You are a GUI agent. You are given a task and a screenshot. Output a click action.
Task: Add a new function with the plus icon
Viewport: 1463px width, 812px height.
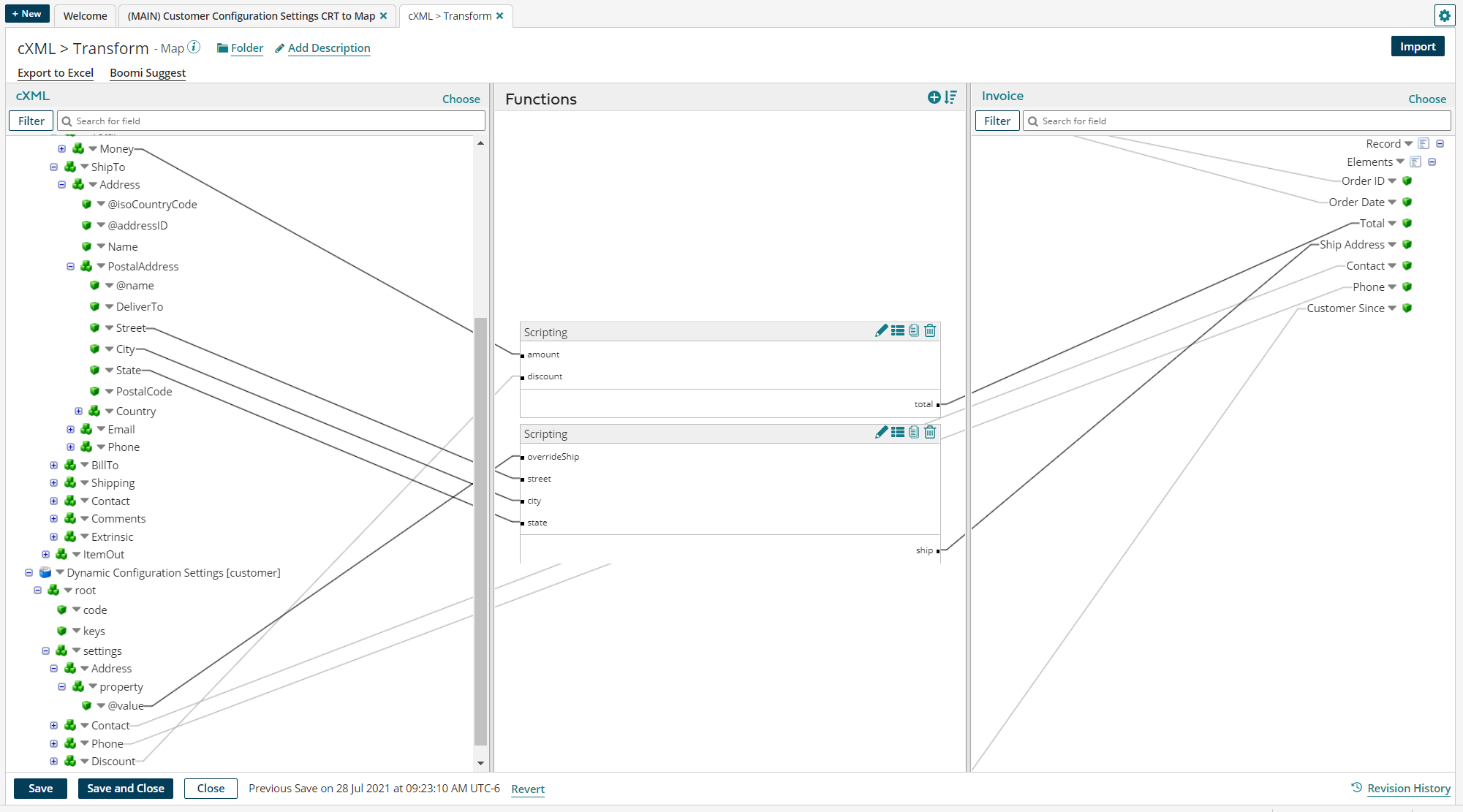[x=934, y=96]
